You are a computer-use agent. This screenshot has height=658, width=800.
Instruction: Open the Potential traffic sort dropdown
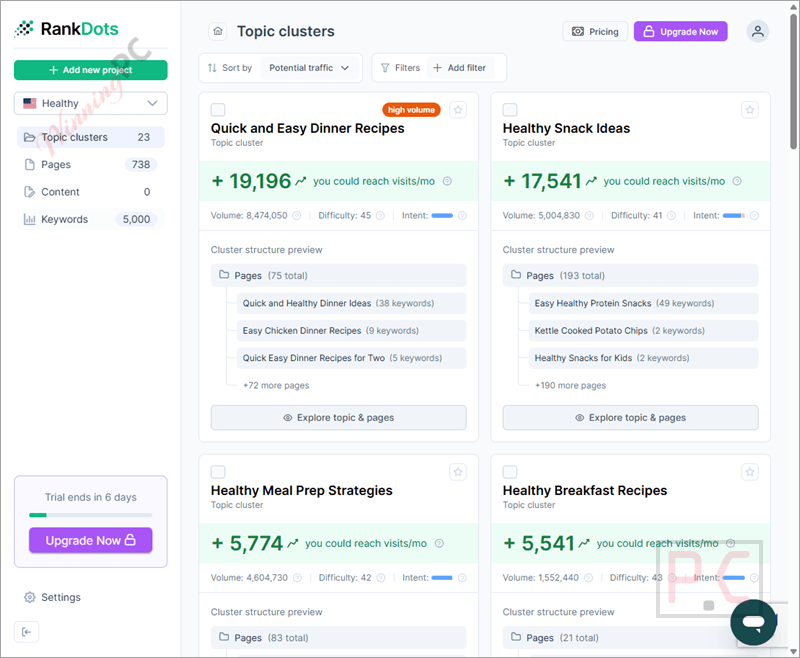tap(309, 68)
